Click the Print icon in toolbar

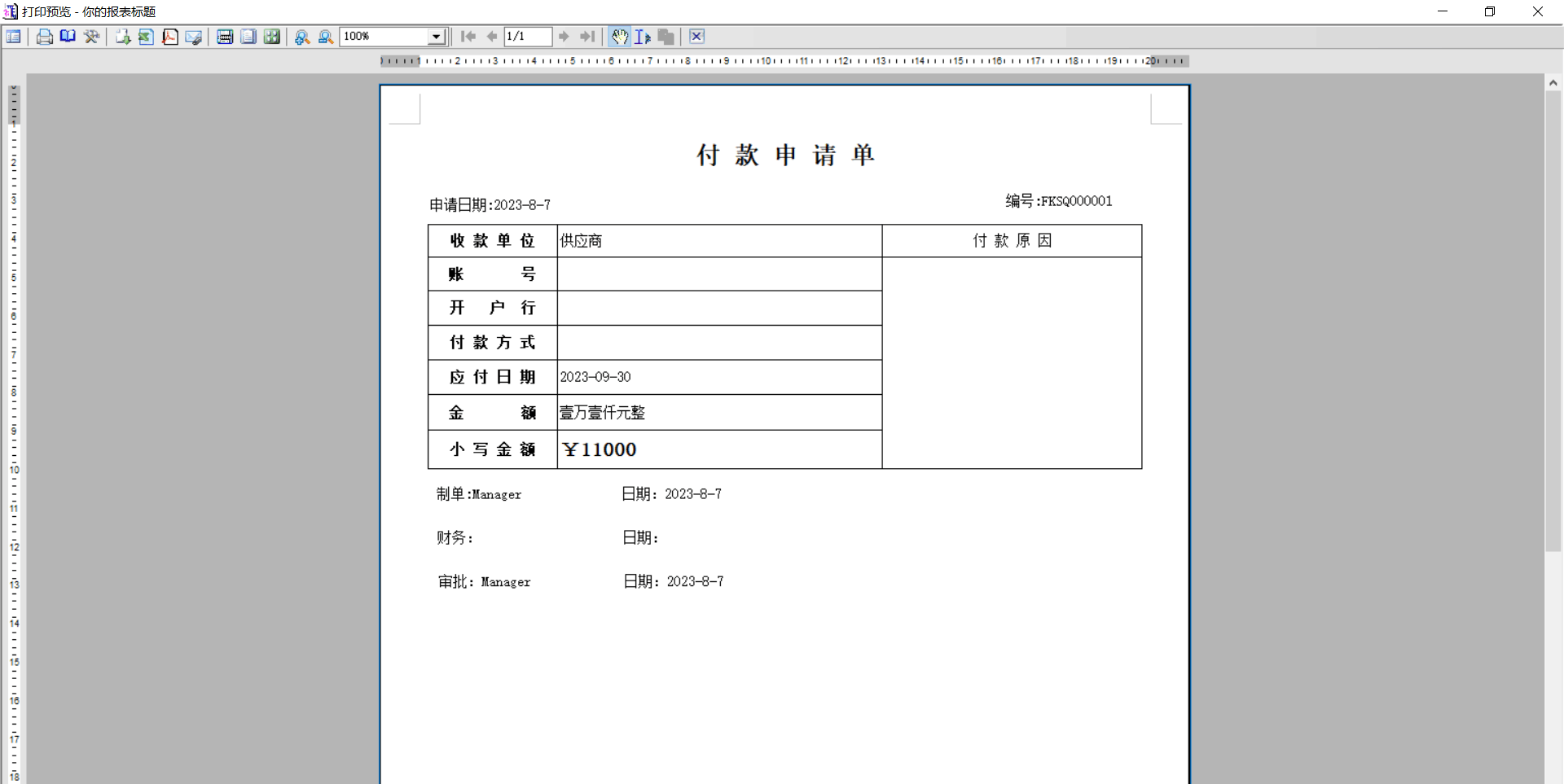45,37
